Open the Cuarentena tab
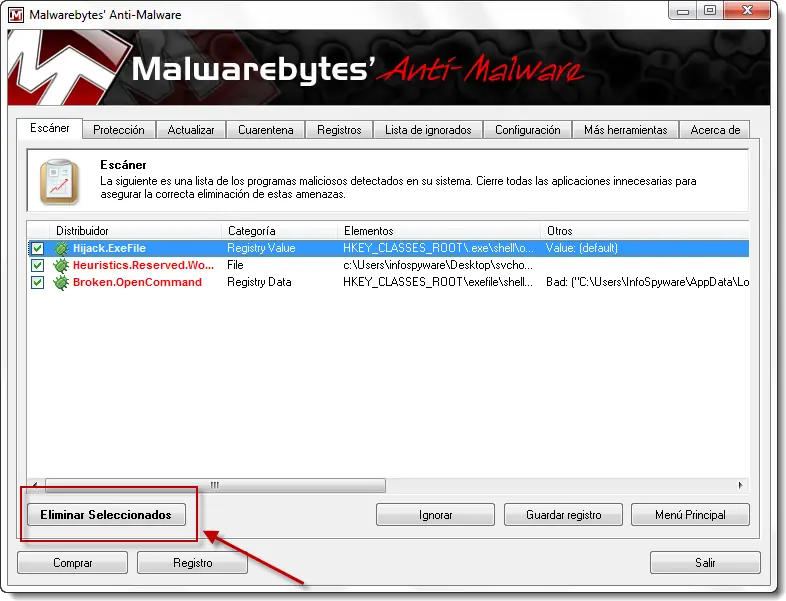 pos(266,130)
